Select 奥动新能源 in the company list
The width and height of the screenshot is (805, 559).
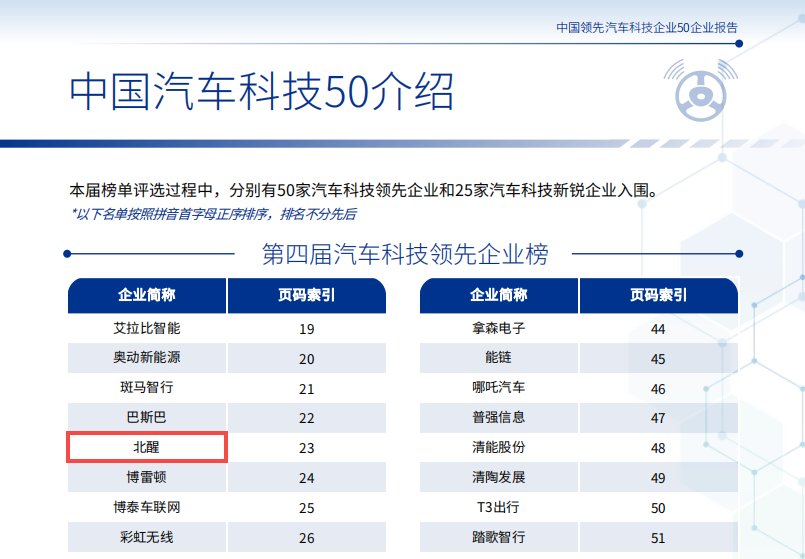(147, 358)
